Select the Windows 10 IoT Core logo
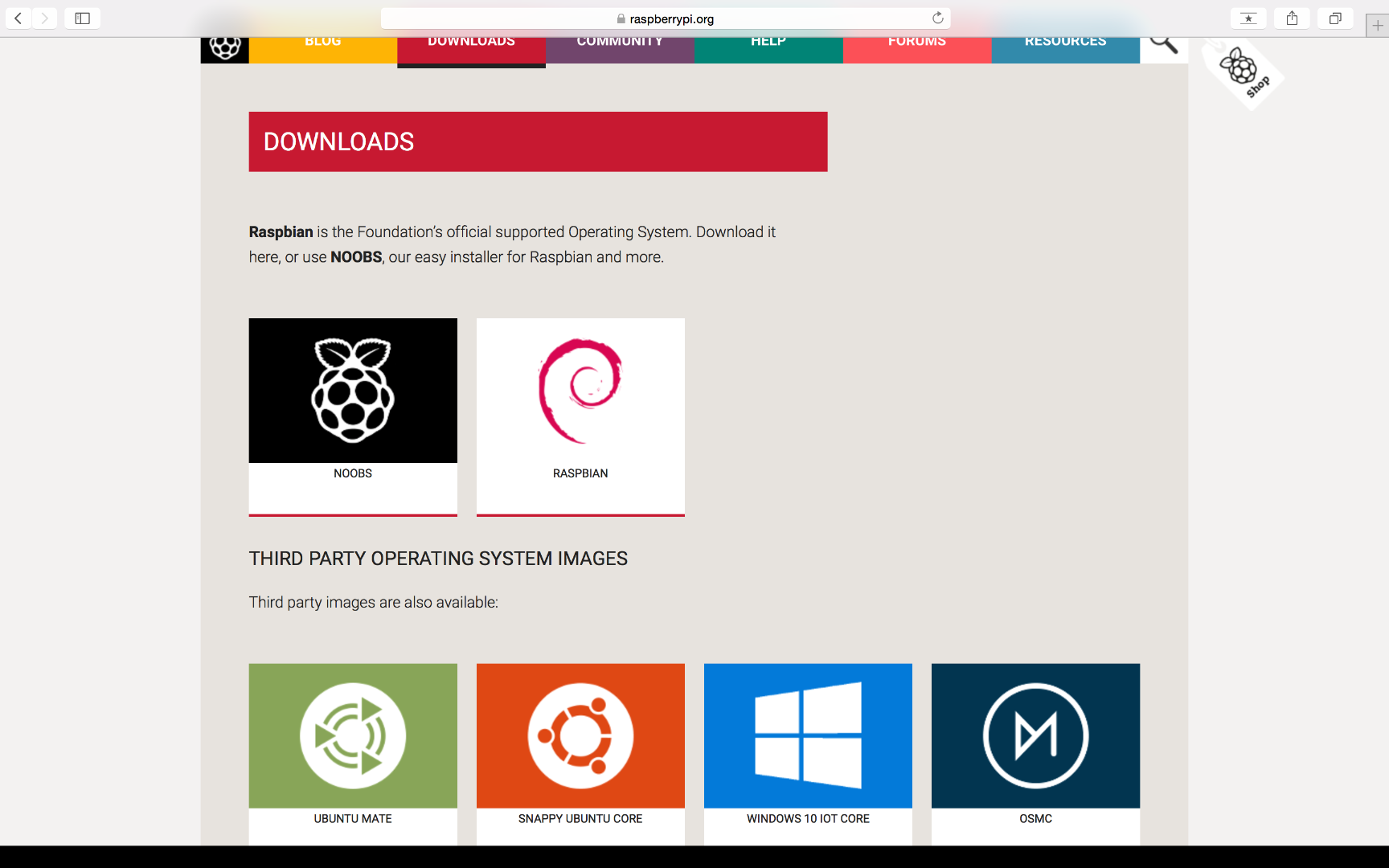Viewport: 1389px width, 868px height. pyautogui.click(x=807, y=735)
